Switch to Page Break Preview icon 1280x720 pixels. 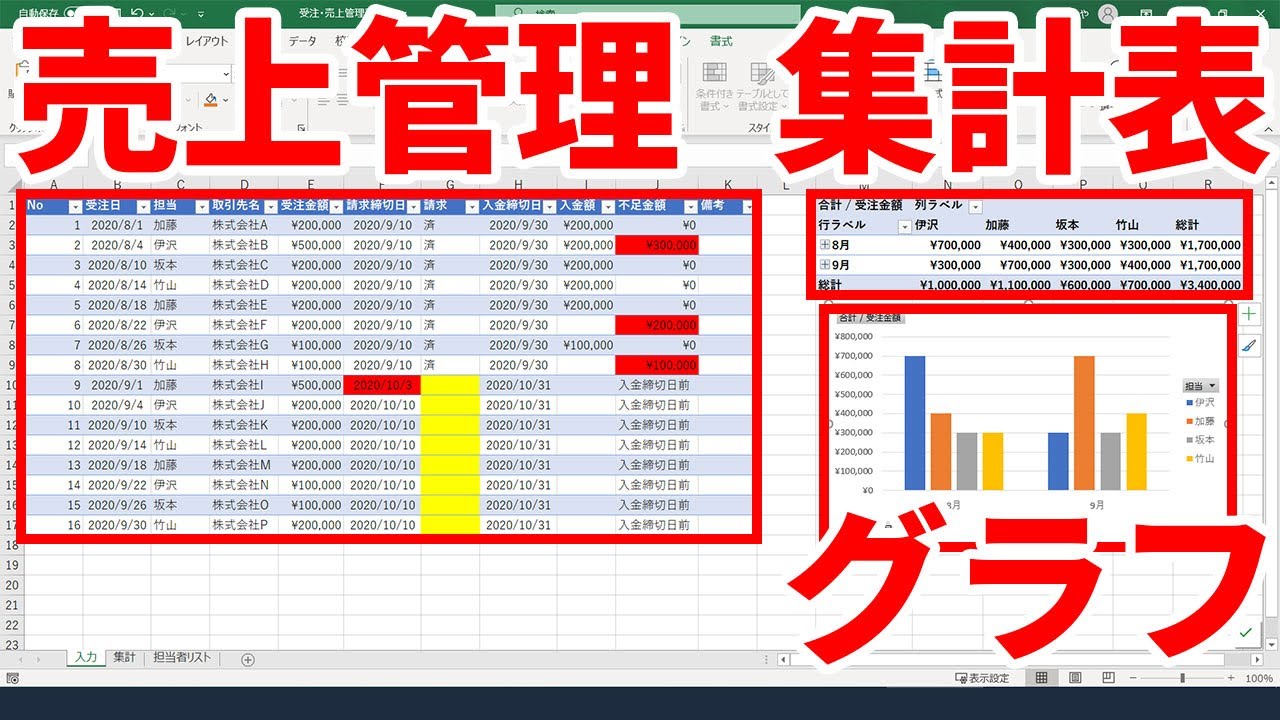(1108, 678)
